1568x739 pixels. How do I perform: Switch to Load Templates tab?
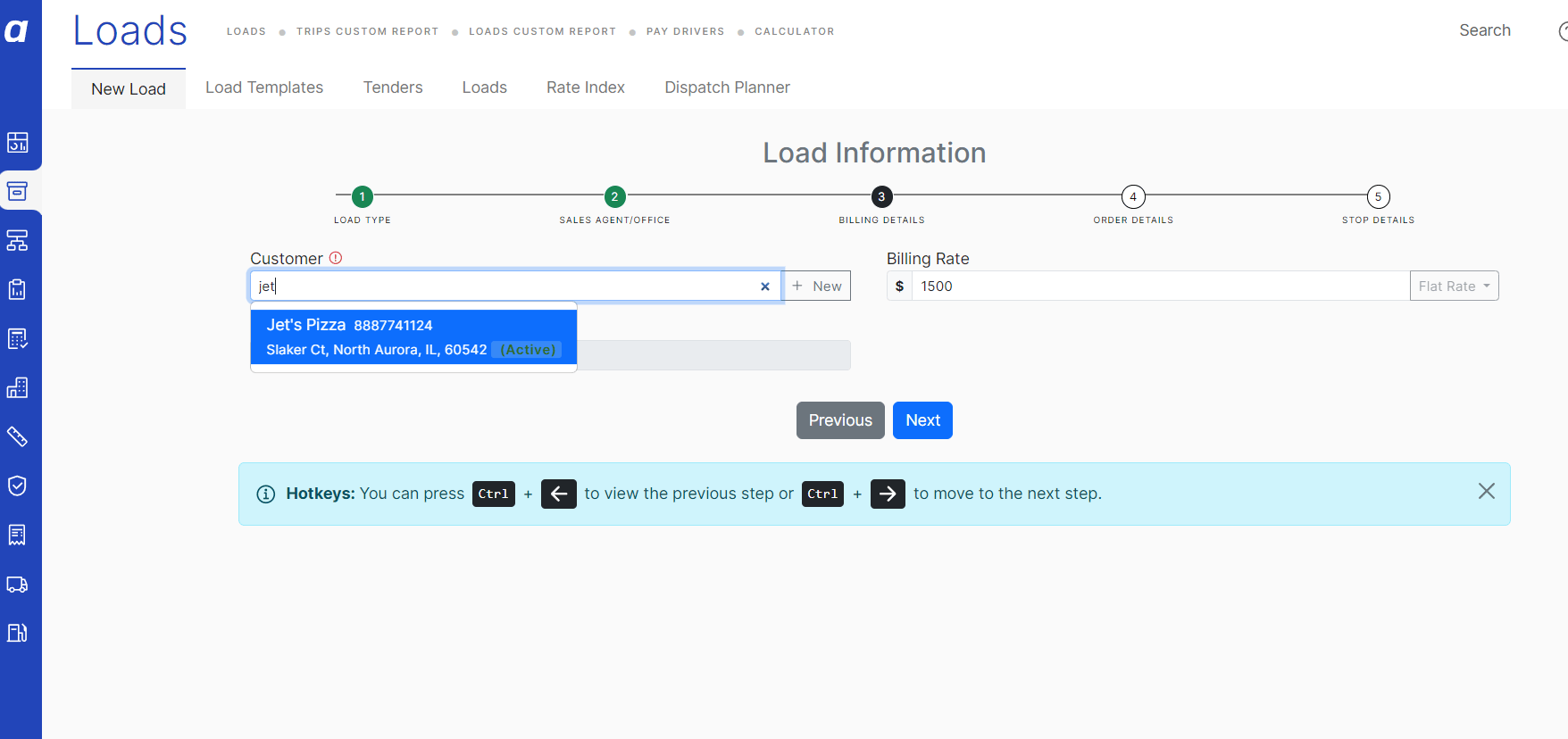[264, 87]
